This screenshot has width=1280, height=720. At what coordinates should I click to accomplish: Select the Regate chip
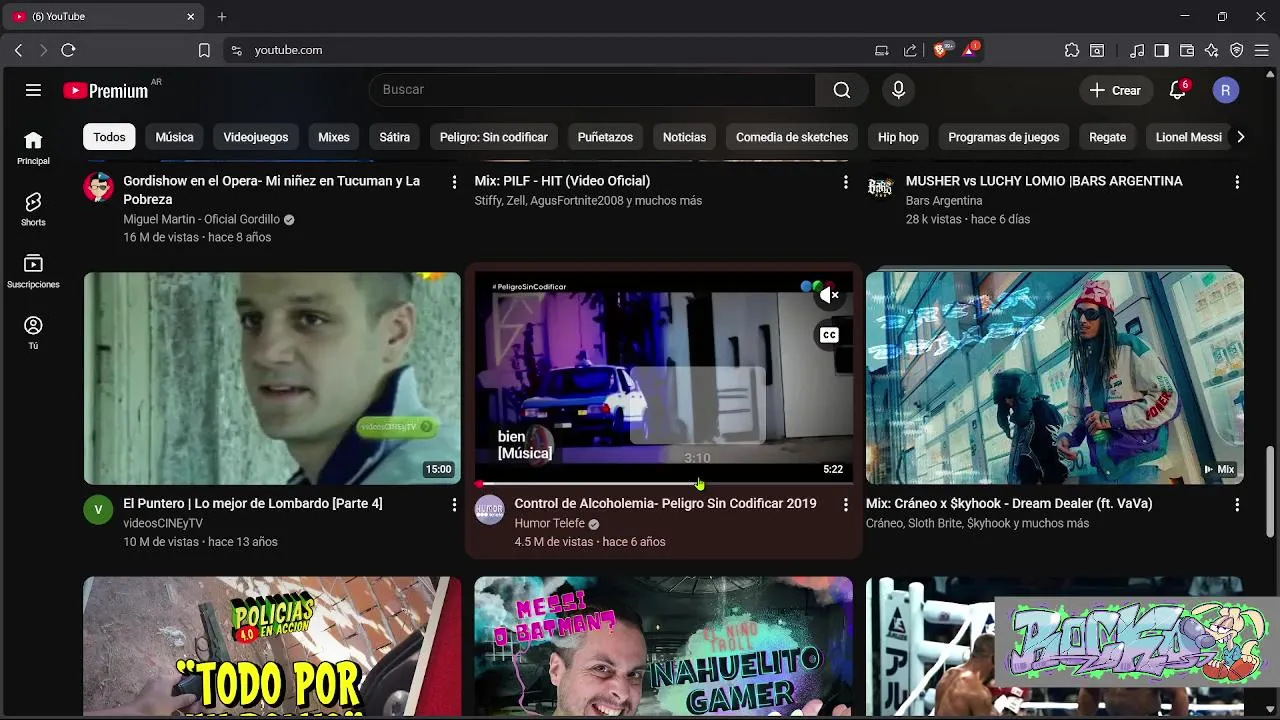pyautogui.click(x=1107, y=137)
